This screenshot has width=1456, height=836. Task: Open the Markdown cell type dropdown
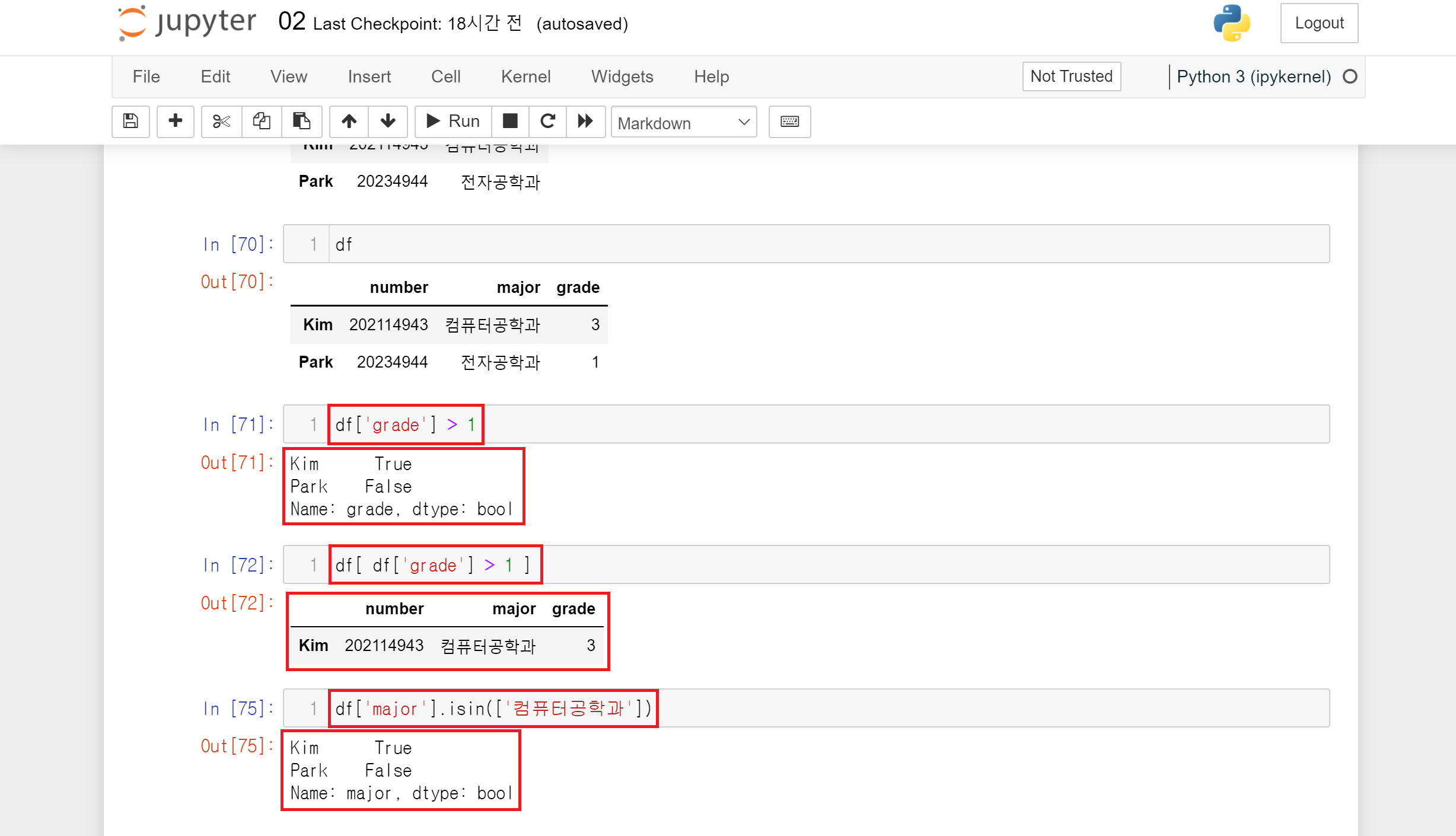tap(683, 123)
